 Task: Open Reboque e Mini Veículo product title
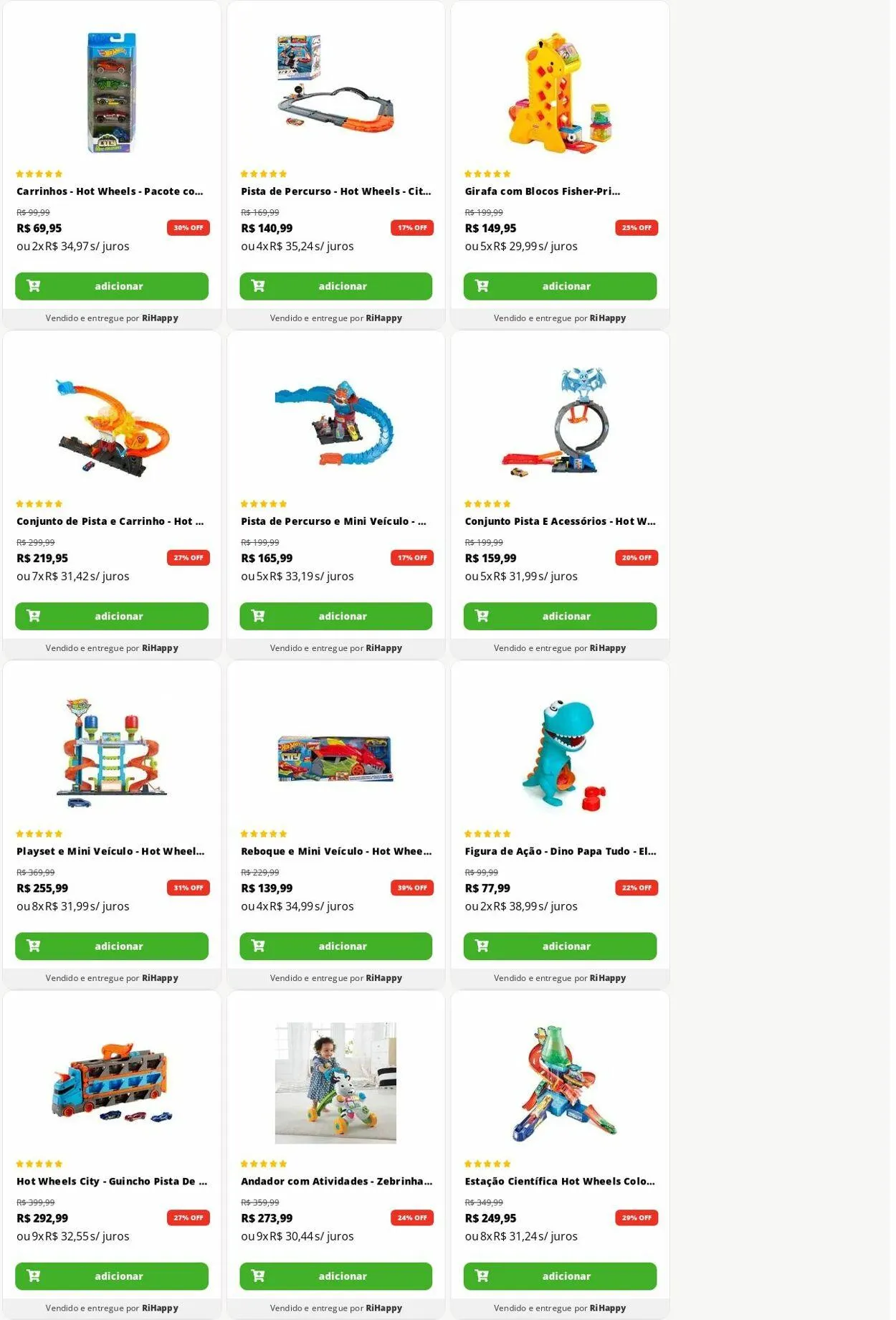(336, 851)
